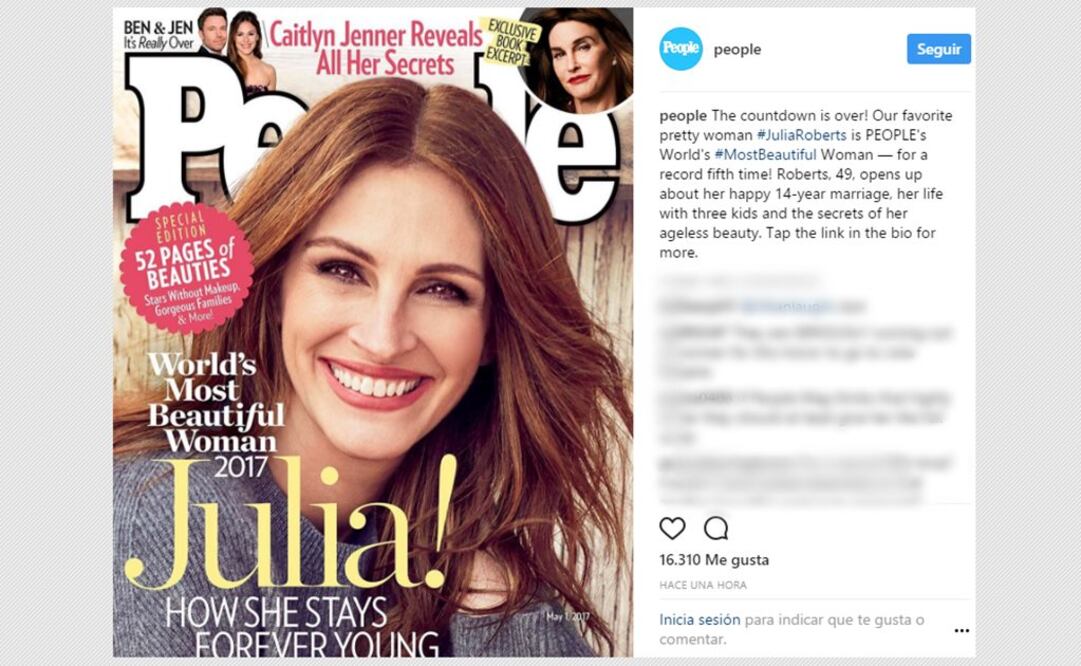Click the 16.310 Me gusta count
Screen dimensions: 1081x666
point(714,560)
